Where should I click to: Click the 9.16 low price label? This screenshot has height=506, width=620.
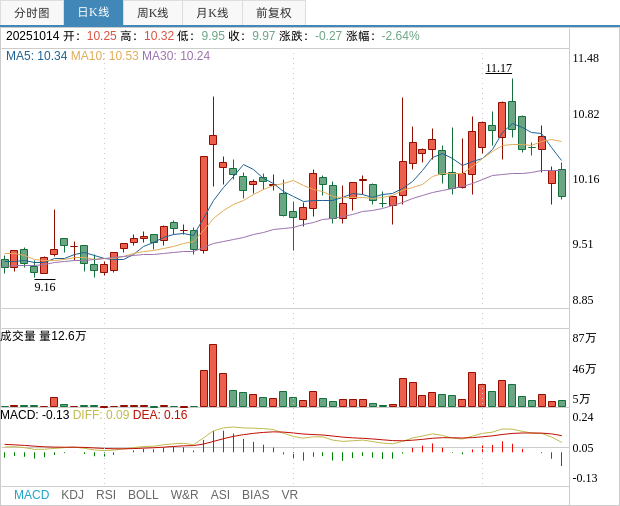coord(45,287)
